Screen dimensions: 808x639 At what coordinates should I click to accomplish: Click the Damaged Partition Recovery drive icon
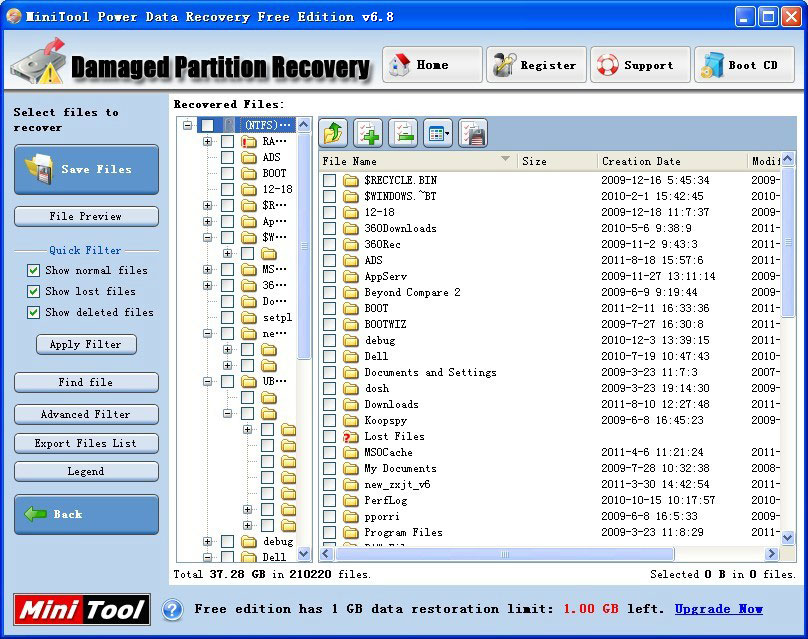39,62
